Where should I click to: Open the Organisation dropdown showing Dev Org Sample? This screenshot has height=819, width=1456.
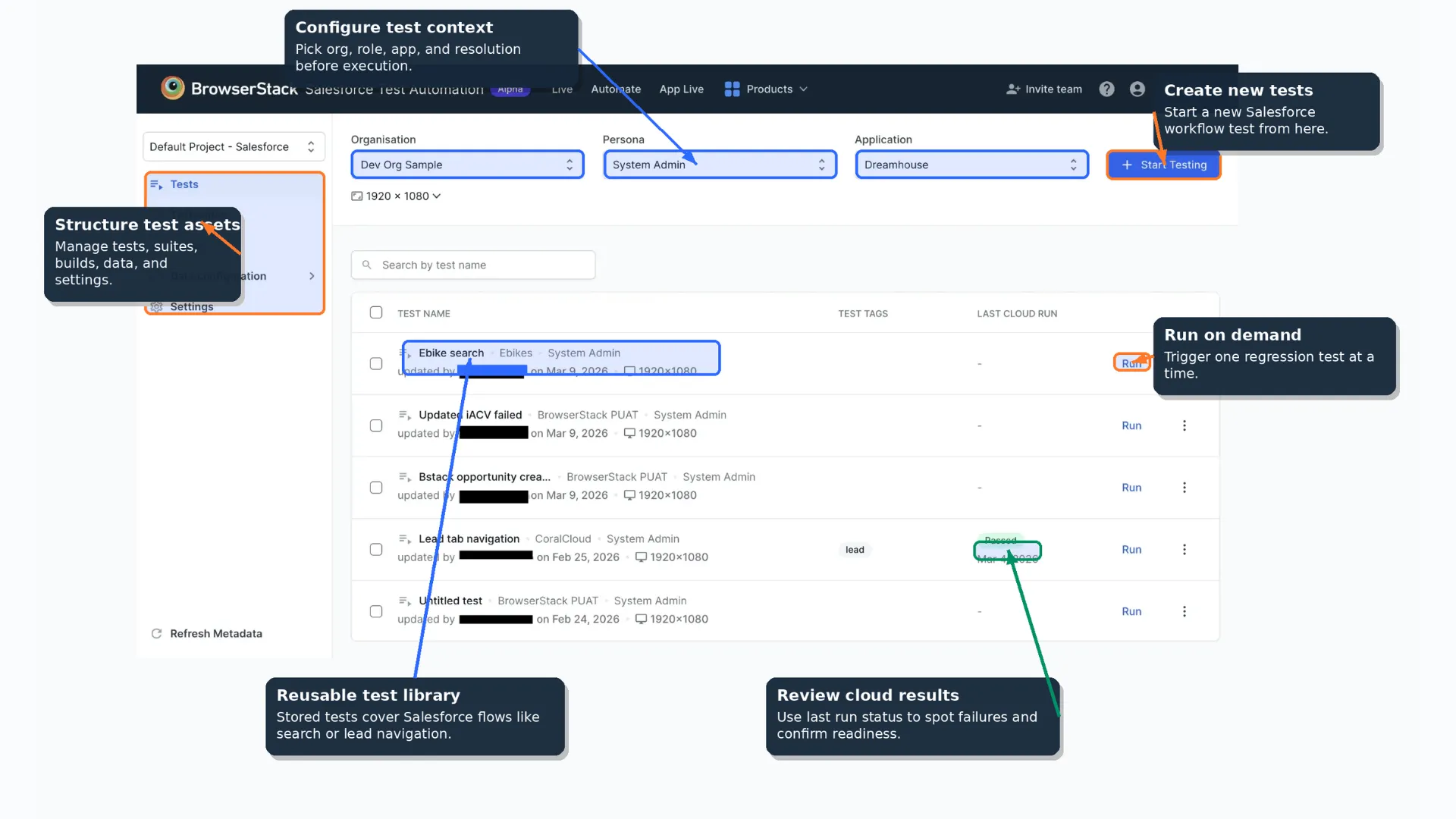(x=467, y=165)
